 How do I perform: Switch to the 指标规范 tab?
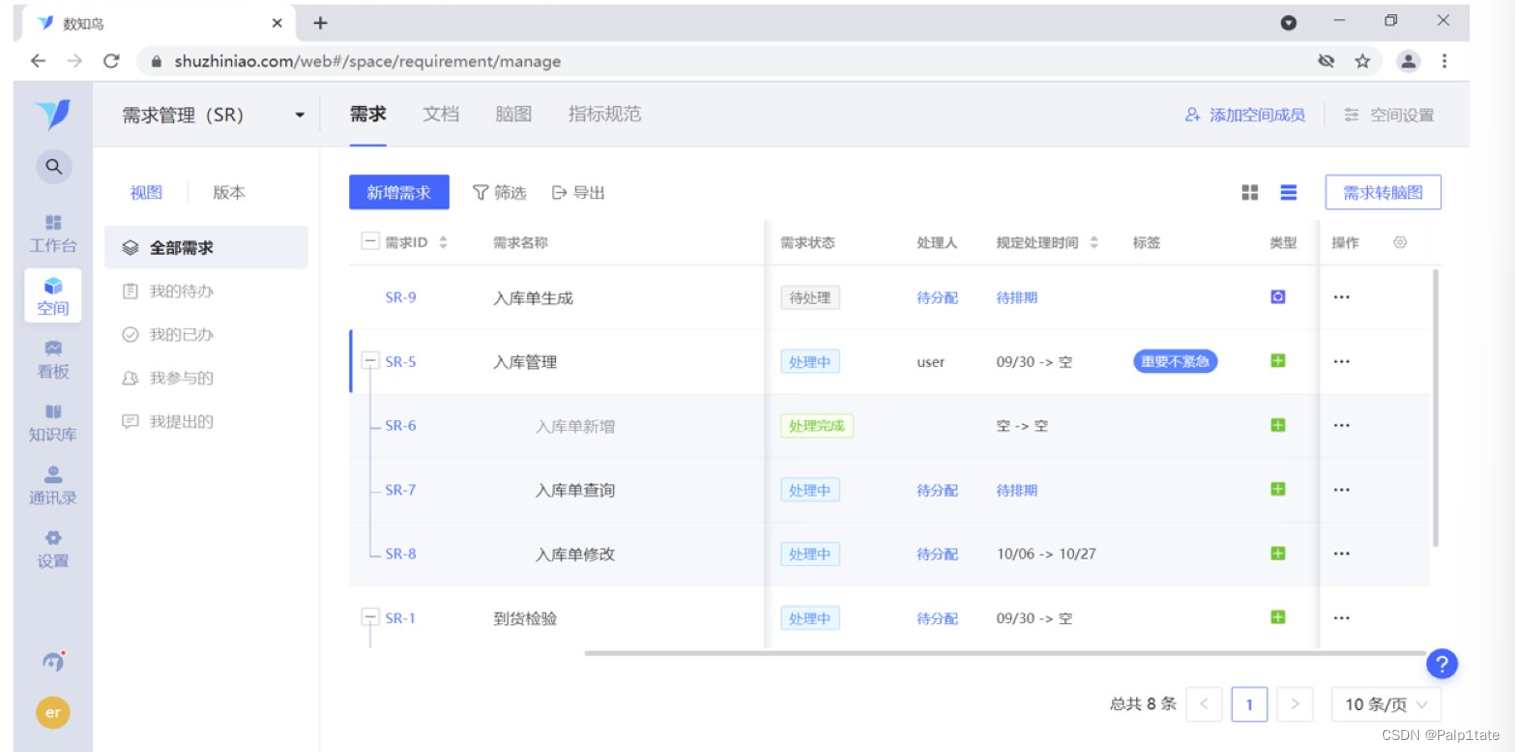pyautogui.click(x=605, y=114)
